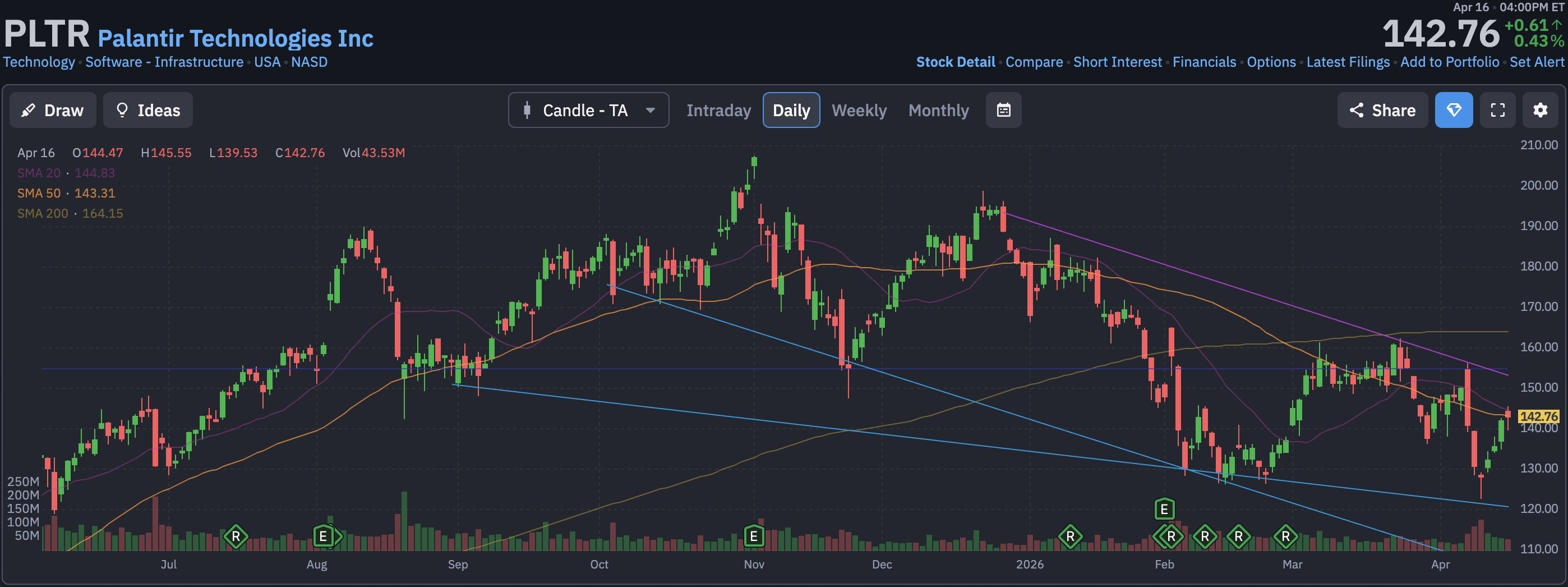The image size is (1568, 587).
Task: Click the SMA 50 · 143.31 legend
Action: pos(66,193)
